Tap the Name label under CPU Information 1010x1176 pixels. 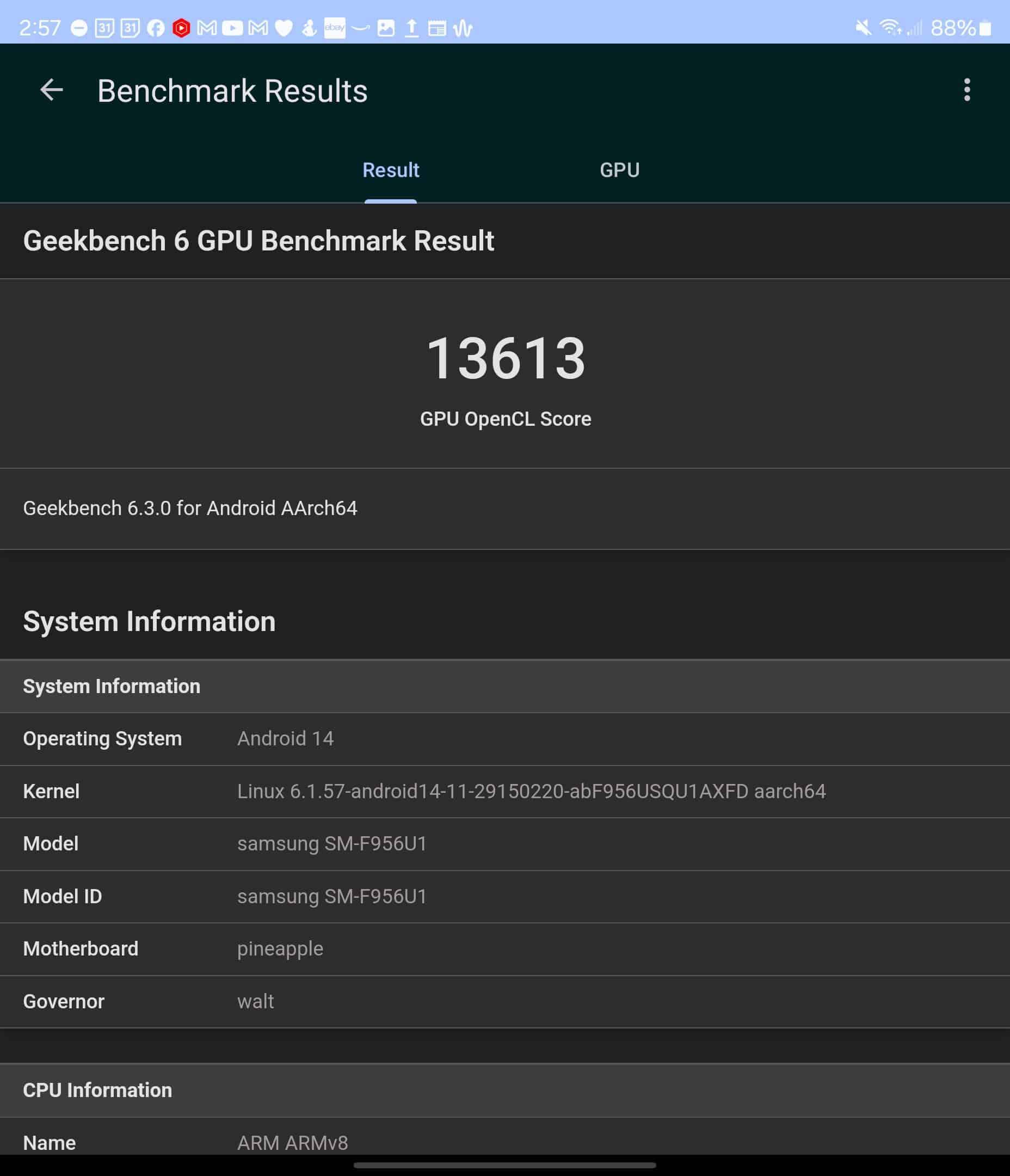coord(50,1142)
